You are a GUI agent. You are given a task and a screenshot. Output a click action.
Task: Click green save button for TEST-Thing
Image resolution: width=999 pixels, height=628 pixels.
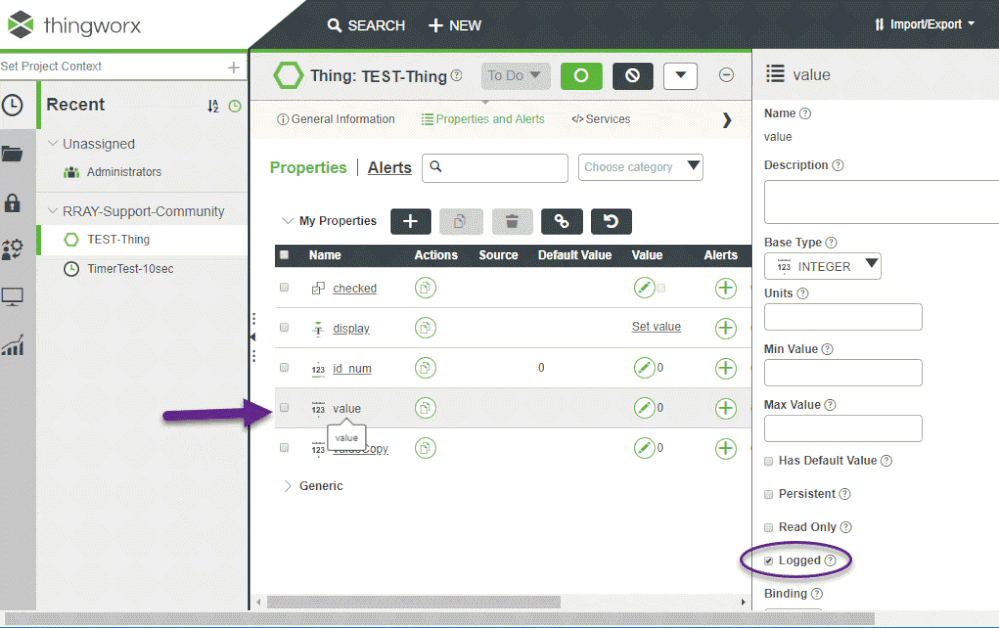click(581, 76)
